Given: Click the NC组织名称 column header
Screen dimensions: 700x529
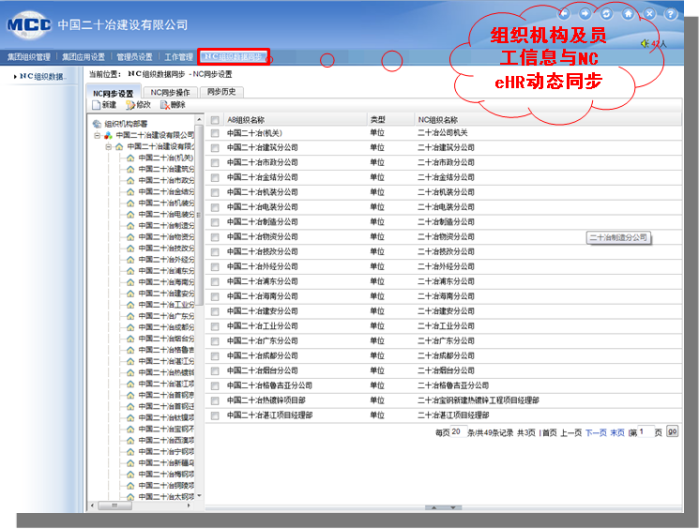Looking at the screenshot, I should pos(438,120).
